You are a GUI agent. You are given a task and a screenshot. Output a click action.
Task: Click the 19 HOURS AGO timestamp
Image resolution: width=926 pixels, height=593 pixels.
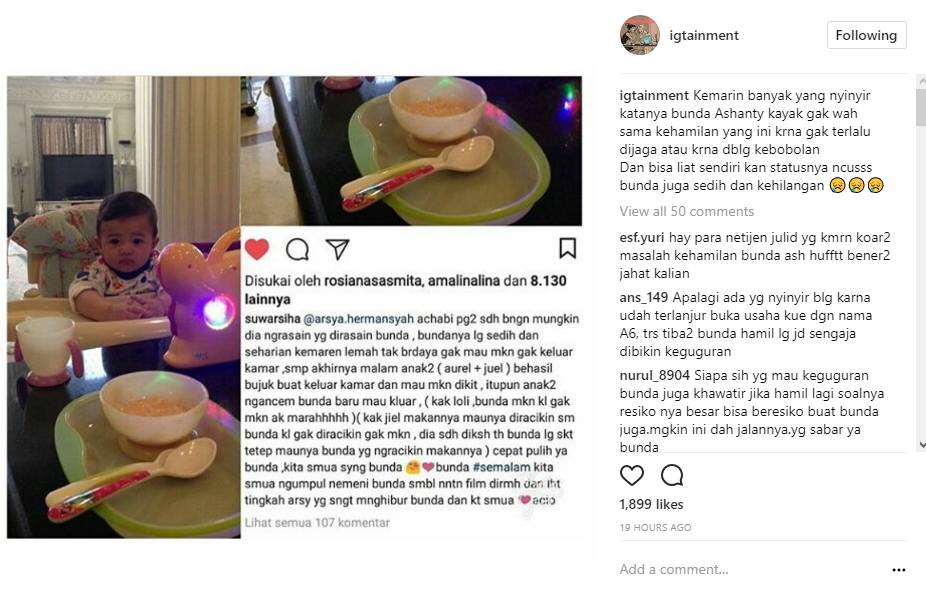pos(656,527)
